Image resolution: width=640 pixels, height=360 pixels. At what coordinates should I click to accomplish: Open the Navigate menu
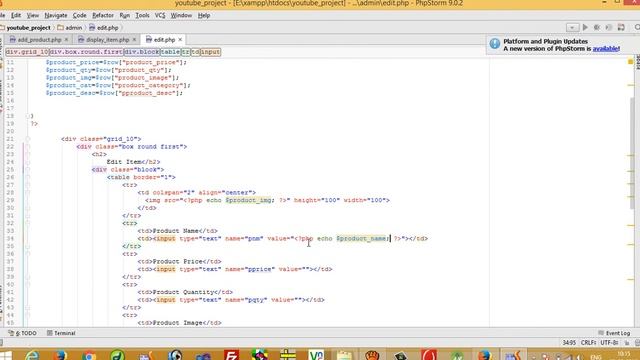click(x=56, y=16)
